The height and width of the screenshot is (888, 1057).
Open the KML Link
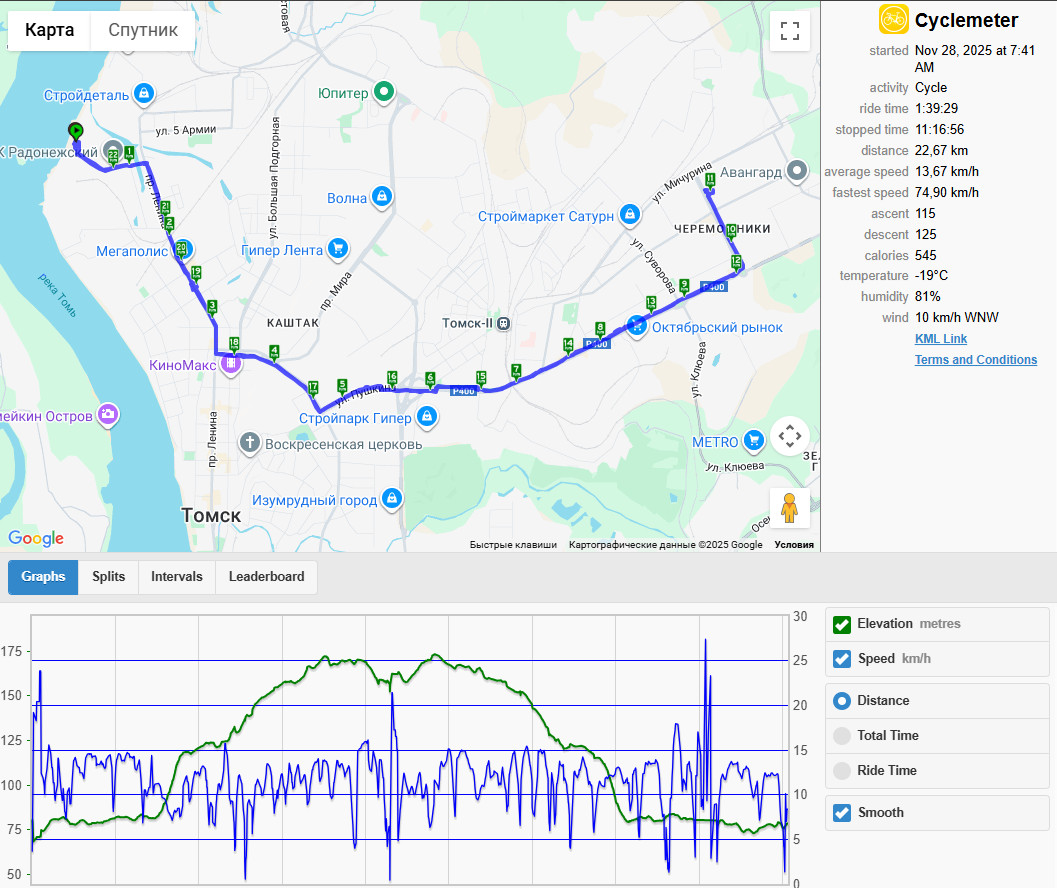point(940,338)
